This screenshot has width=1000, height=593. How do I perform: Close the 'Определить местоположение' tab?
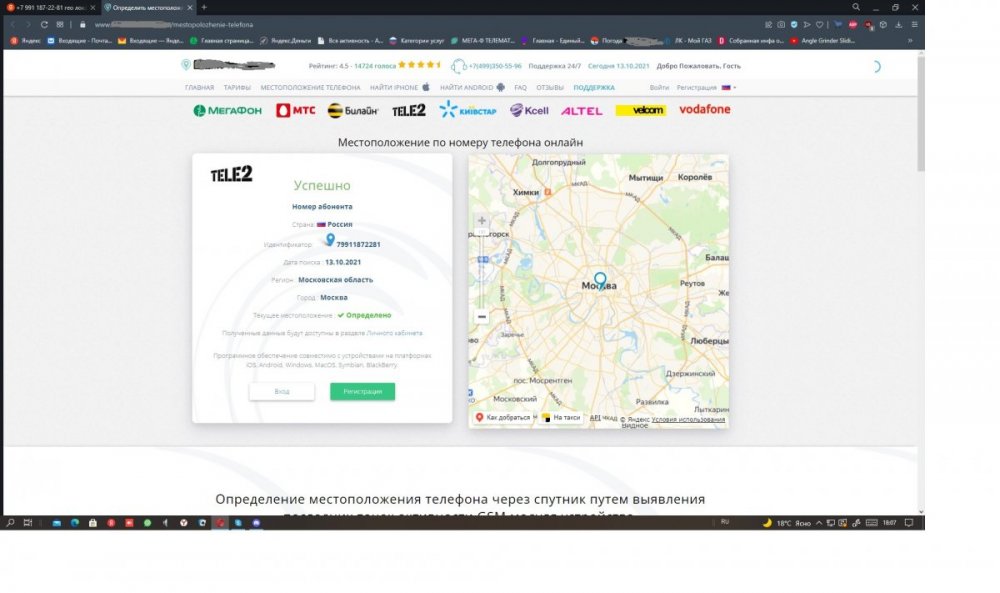[x=190, y=8]
